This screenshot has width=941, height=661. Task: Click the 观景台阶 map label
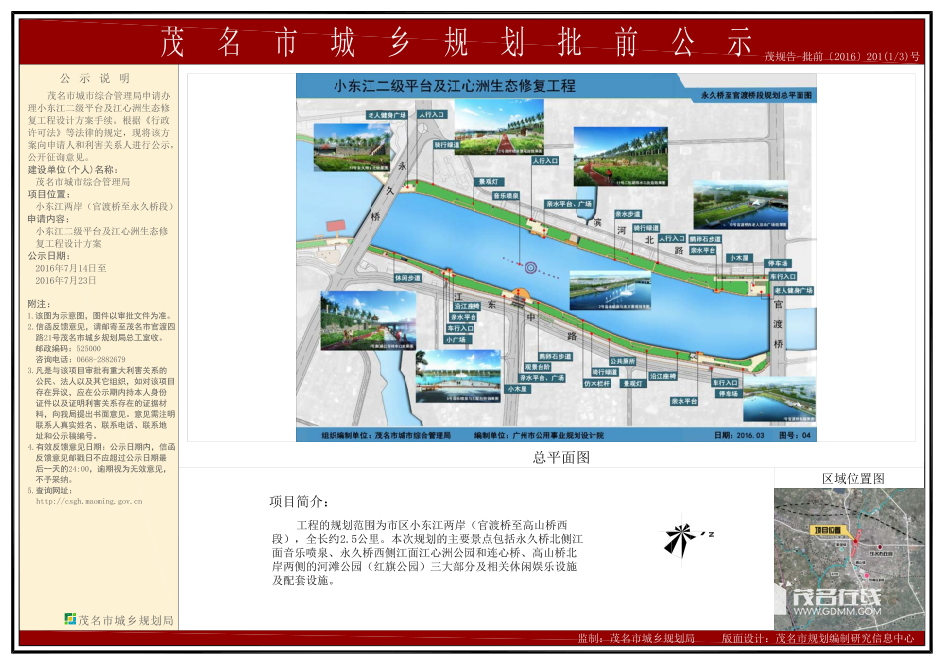[538, 367]
